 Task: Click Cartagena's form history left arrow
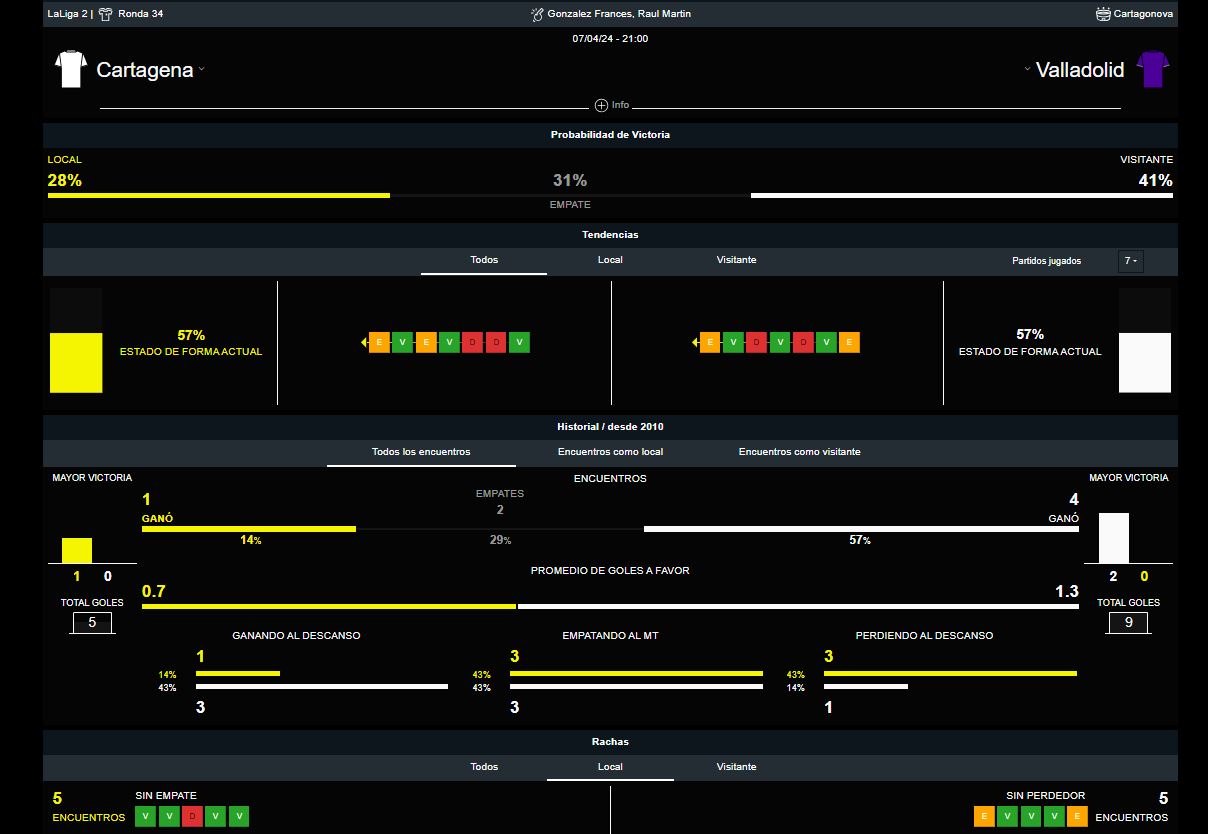pyautogui.click(x=364, y=343)
